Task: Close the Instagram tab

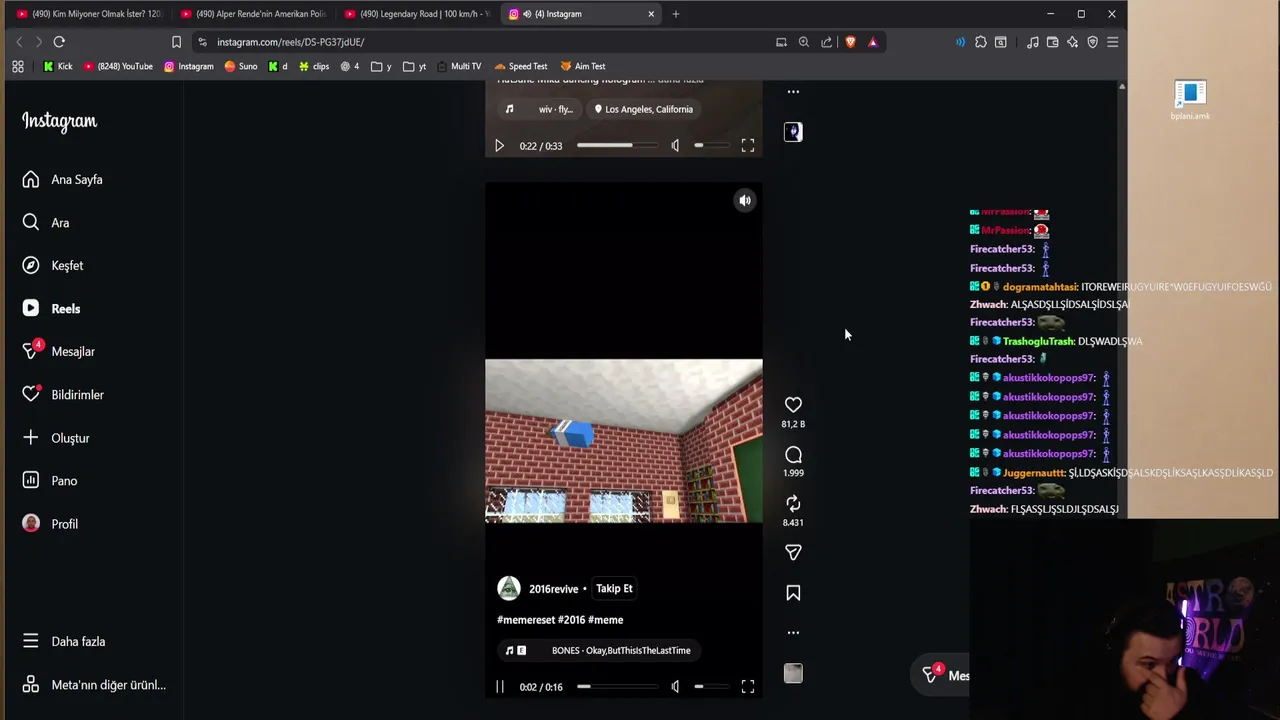Action: 651,14
